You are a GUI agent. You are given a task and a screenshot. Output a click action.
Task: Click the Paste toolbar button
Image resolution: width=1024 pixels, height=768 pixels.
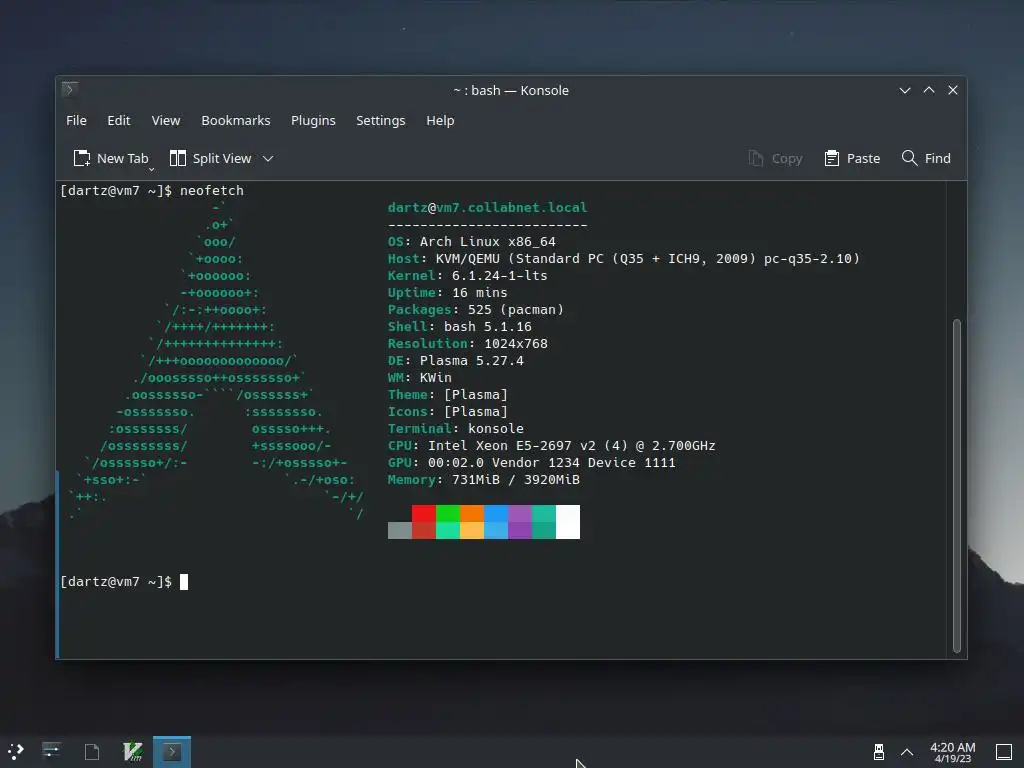click(x=852, y=159)
